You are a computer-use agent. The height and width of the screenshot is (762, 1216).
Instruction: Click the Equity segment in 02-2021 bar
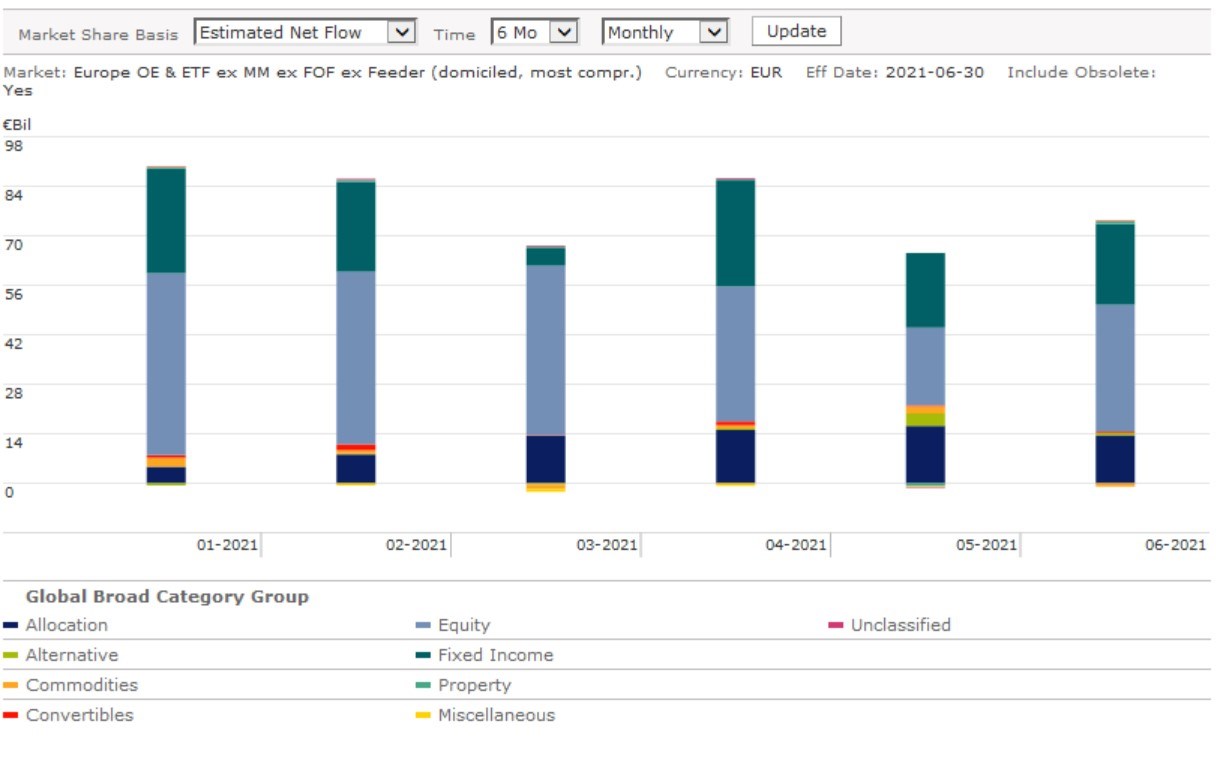pyautogui.click(x=356, y=357)
